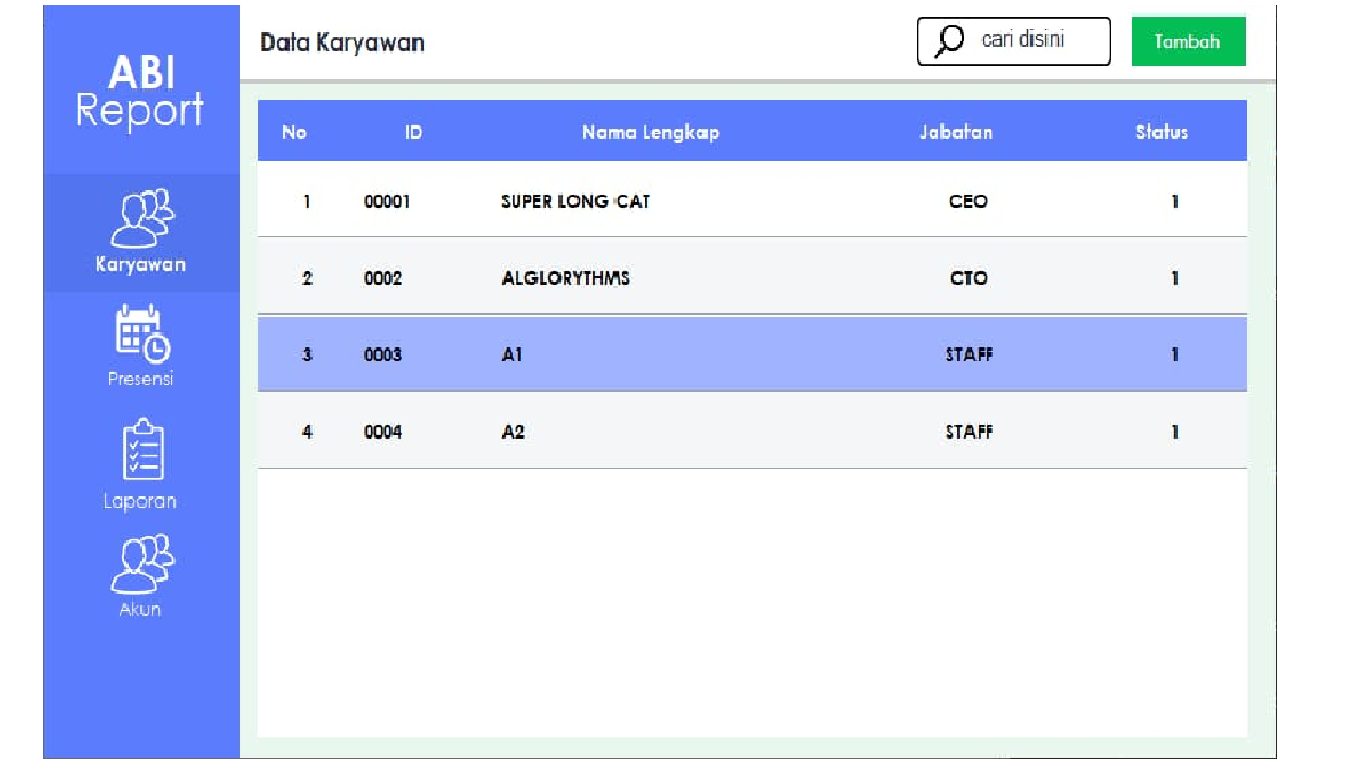This screenshot has width=1362, height=760.
Task: Select the Akun menu label
Action: tap(141, 609)
